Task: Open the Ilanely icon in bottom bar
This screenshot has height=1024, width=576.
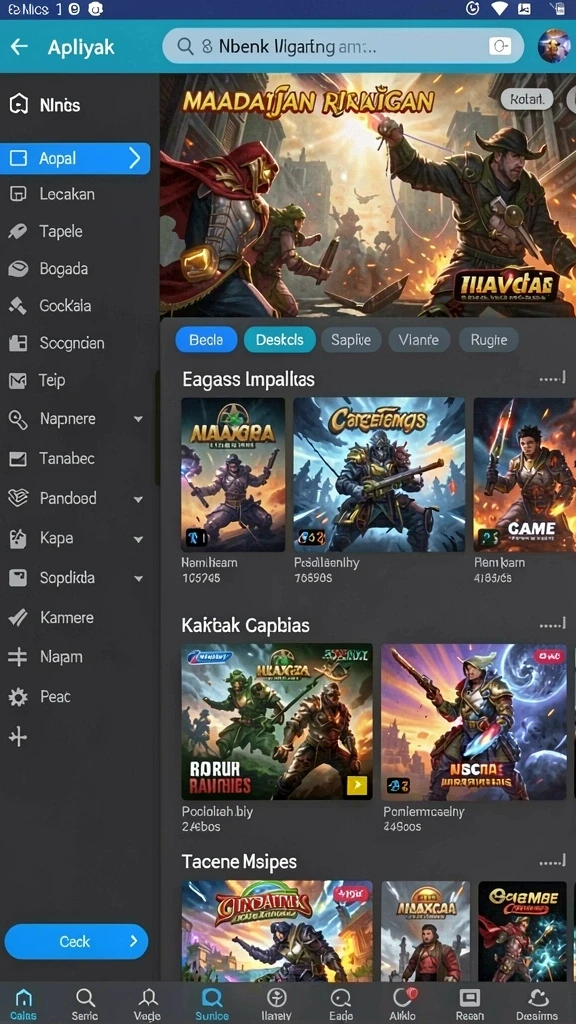Action: 277,997
